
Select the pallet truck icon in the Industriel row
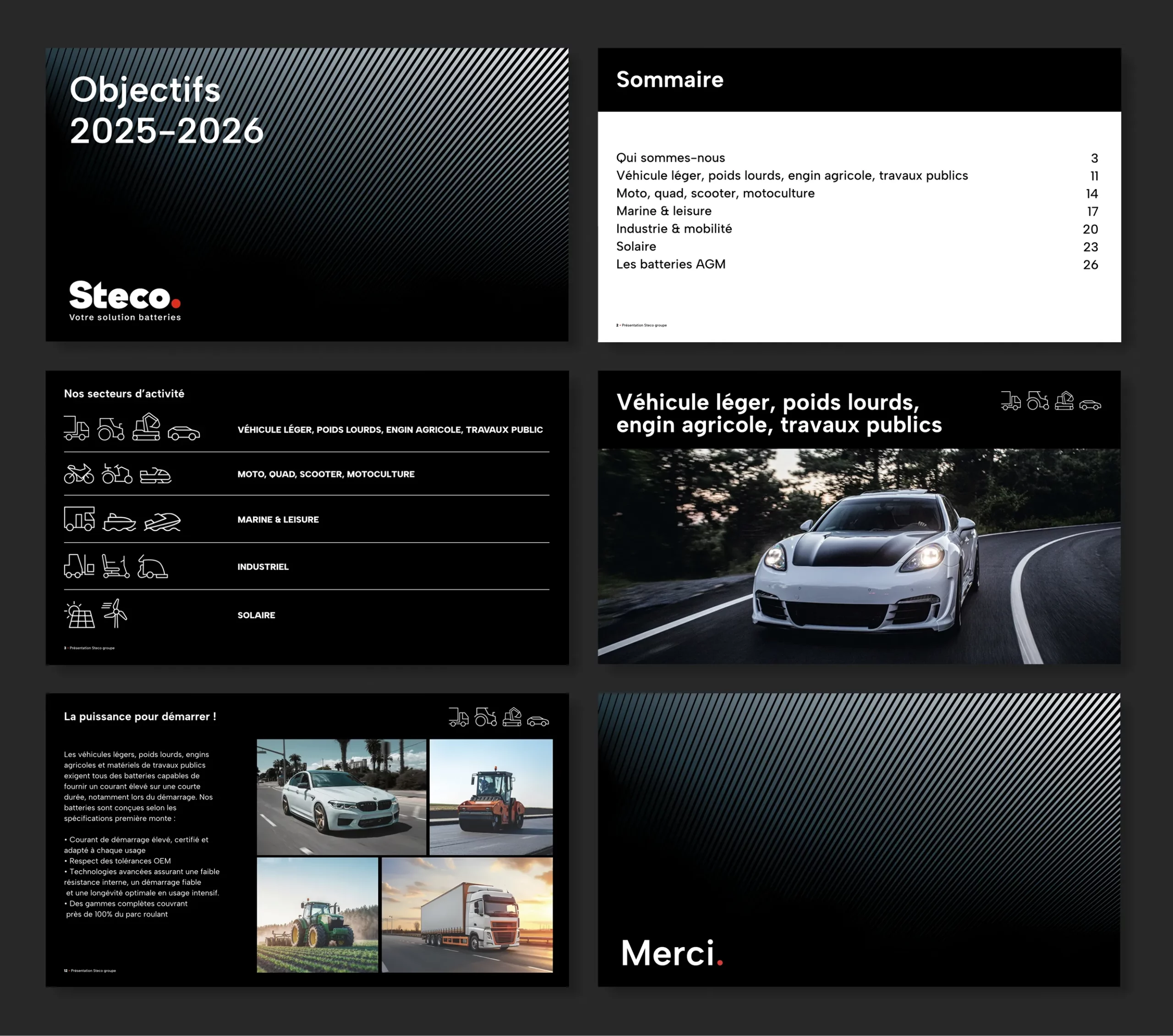point(116,566)
